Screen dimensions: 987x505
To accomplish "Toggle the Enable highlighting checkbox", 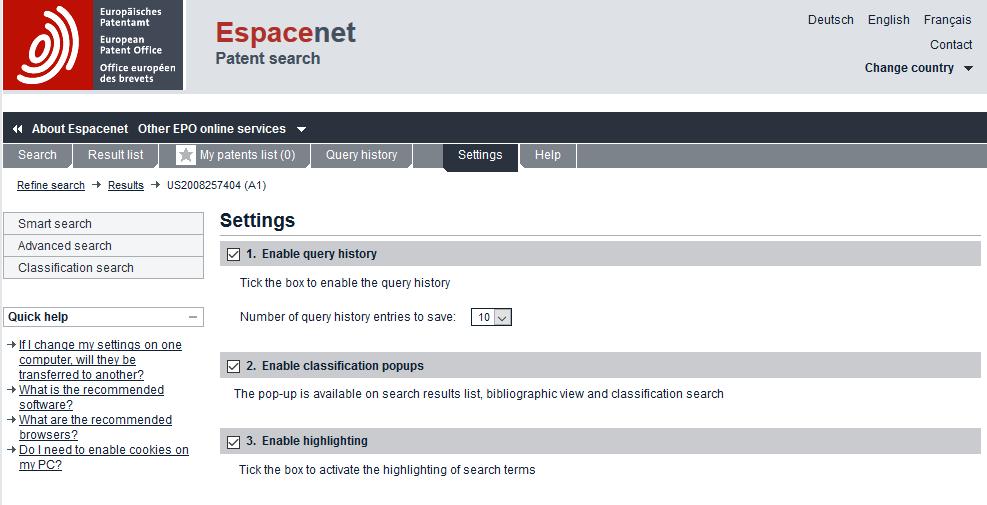I will [234, 442].
